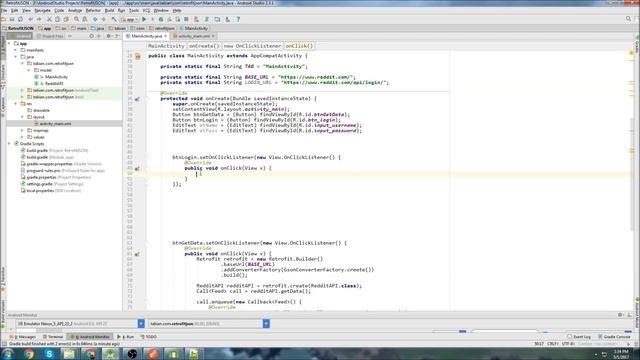
Task: Click the onCreate override gutter icon
Action: [137, 99]
